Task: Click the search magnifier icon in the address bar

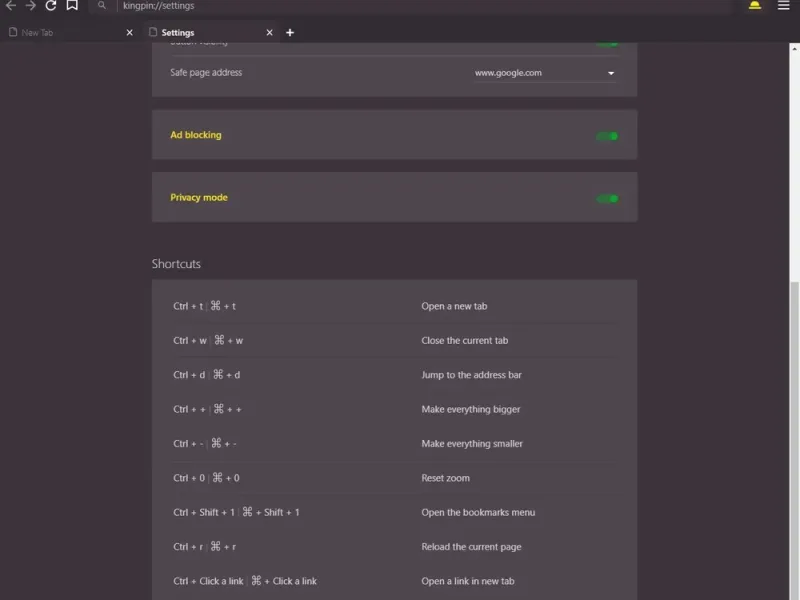Action: click(x=102, y=6)
